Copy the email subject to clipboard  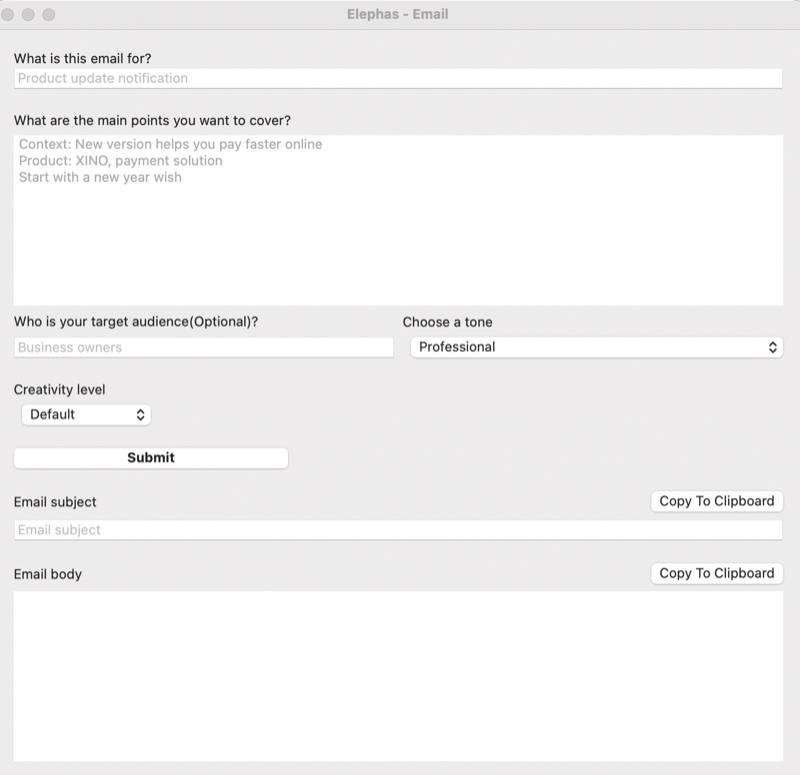tap(716, 501)
